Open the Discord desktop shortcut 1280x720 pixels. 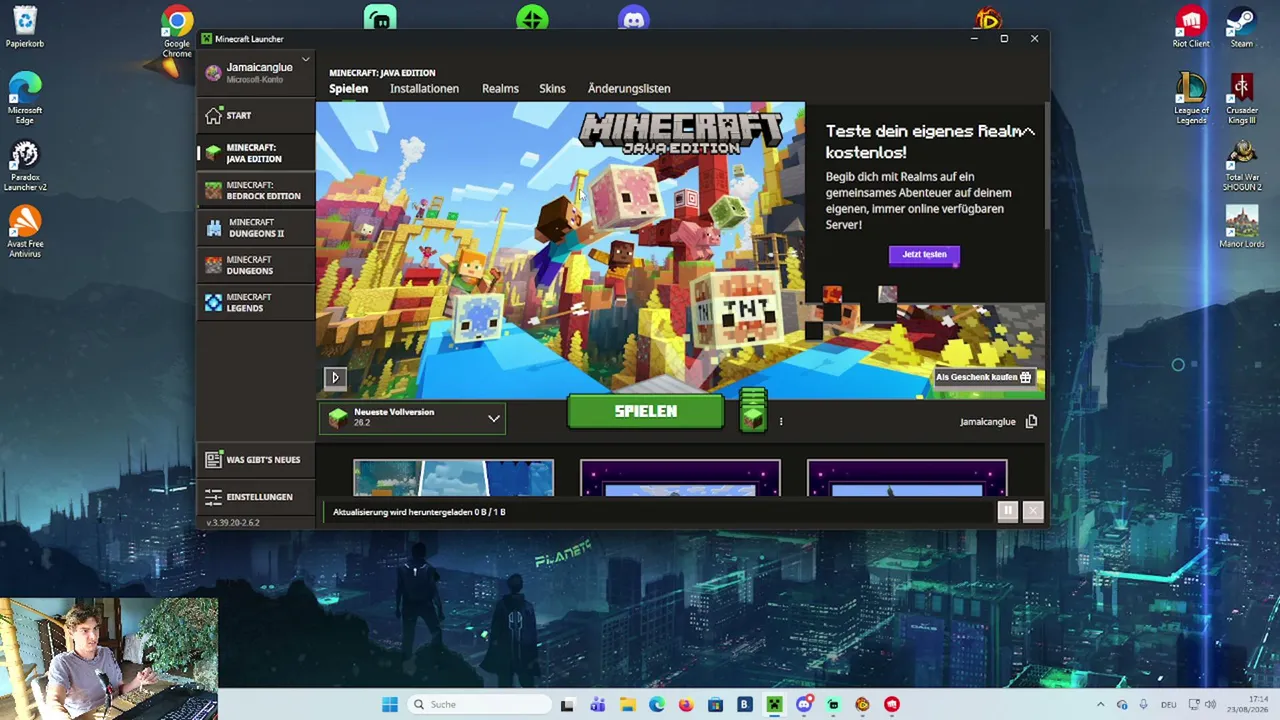[634, 18]
